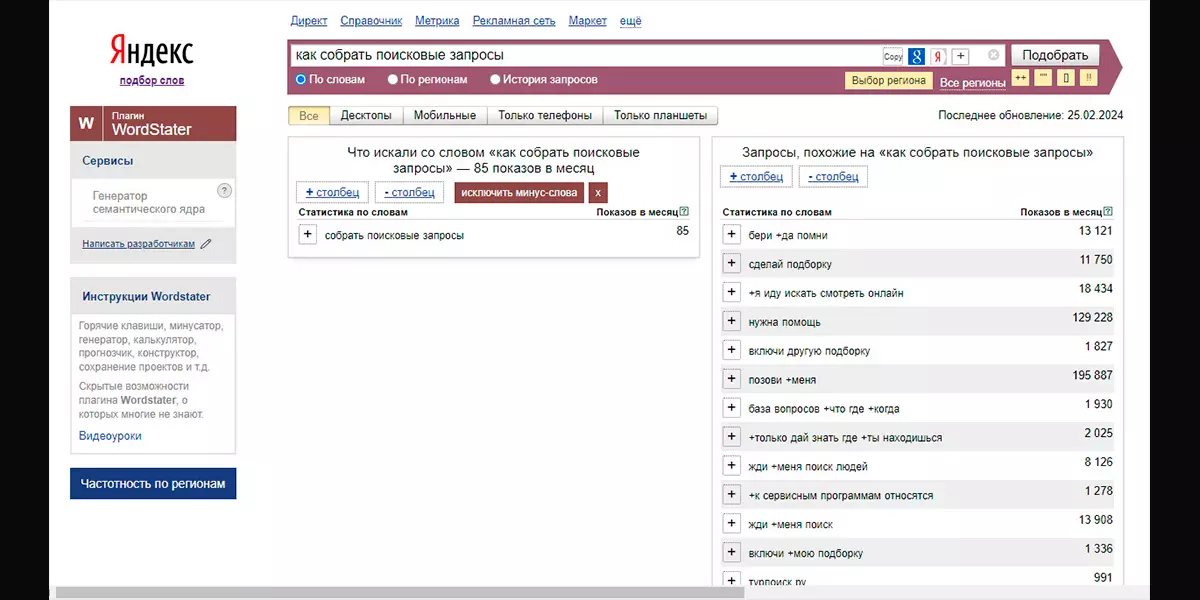Switch to the Только планшеты tab
The image size is (1200, 600).
(661, 116)
